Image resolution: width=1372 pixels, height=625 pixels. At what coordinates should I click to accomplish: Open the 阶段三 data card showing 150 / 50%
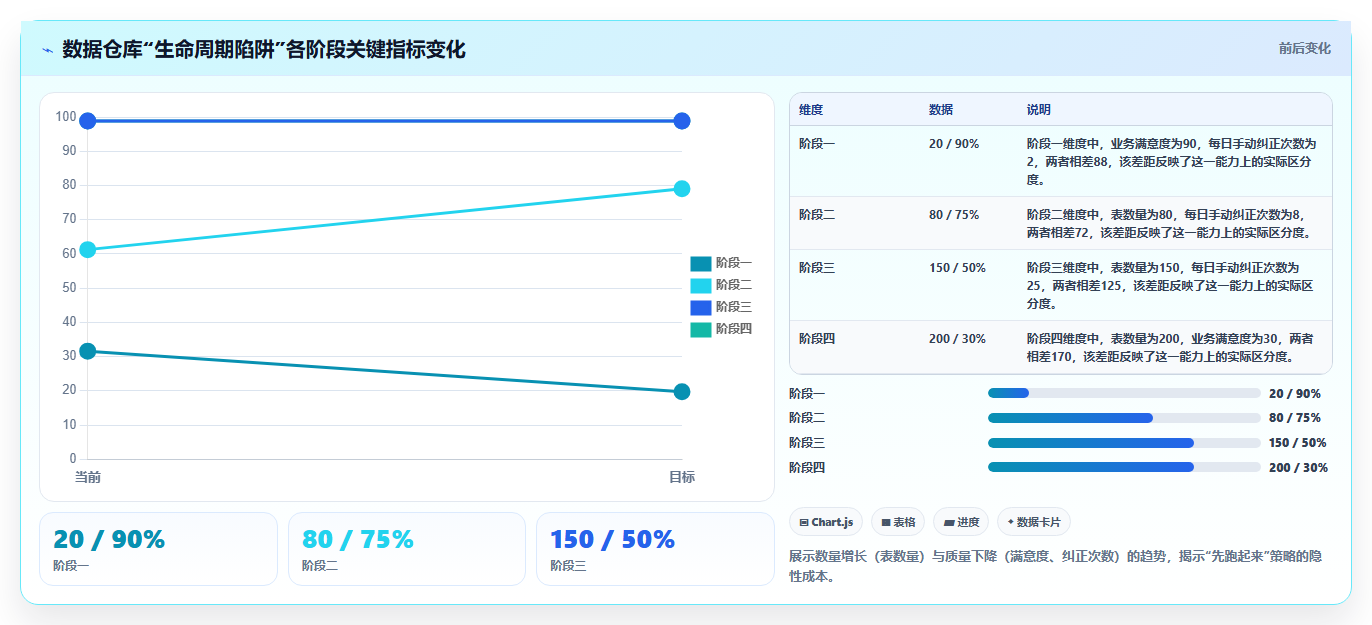pyautogui.click(x=655, y=549)
